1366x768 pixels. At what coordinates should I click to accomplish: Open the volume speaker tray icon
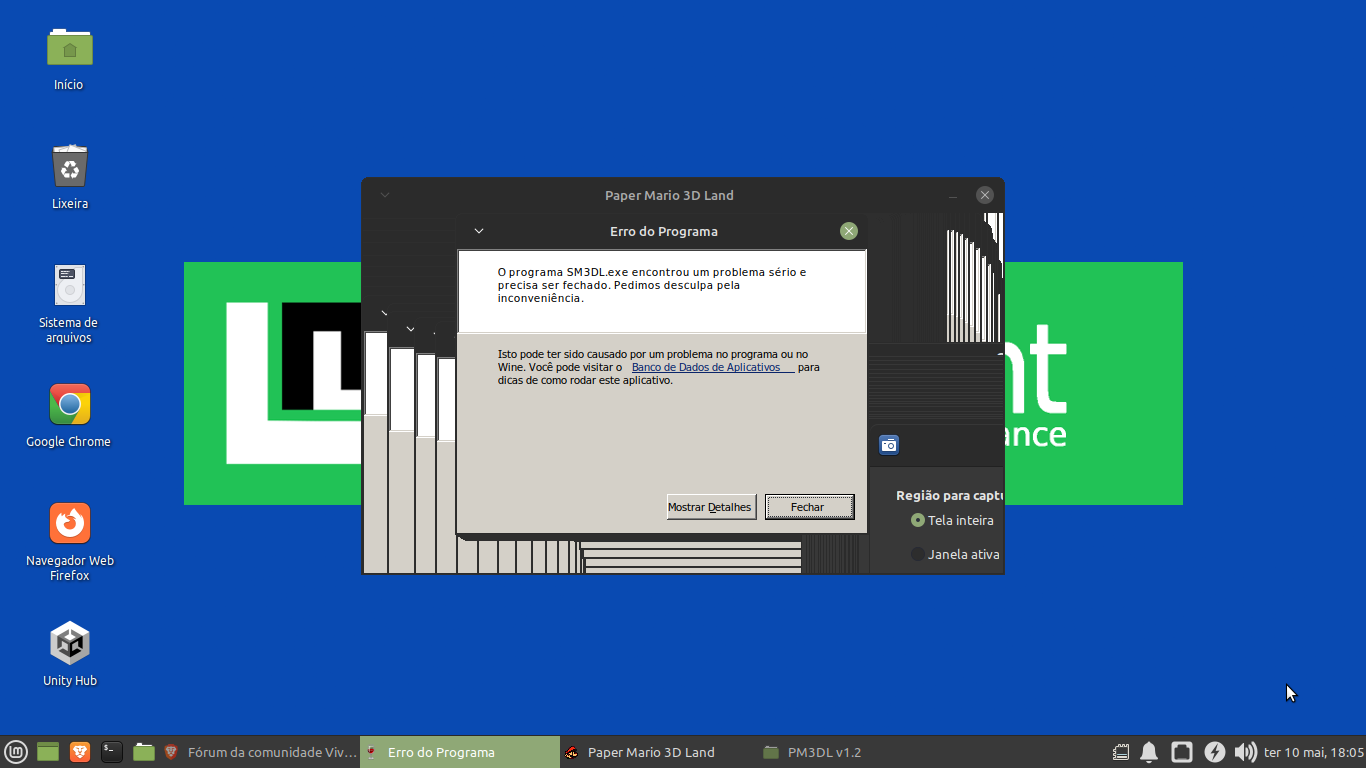1245,752
